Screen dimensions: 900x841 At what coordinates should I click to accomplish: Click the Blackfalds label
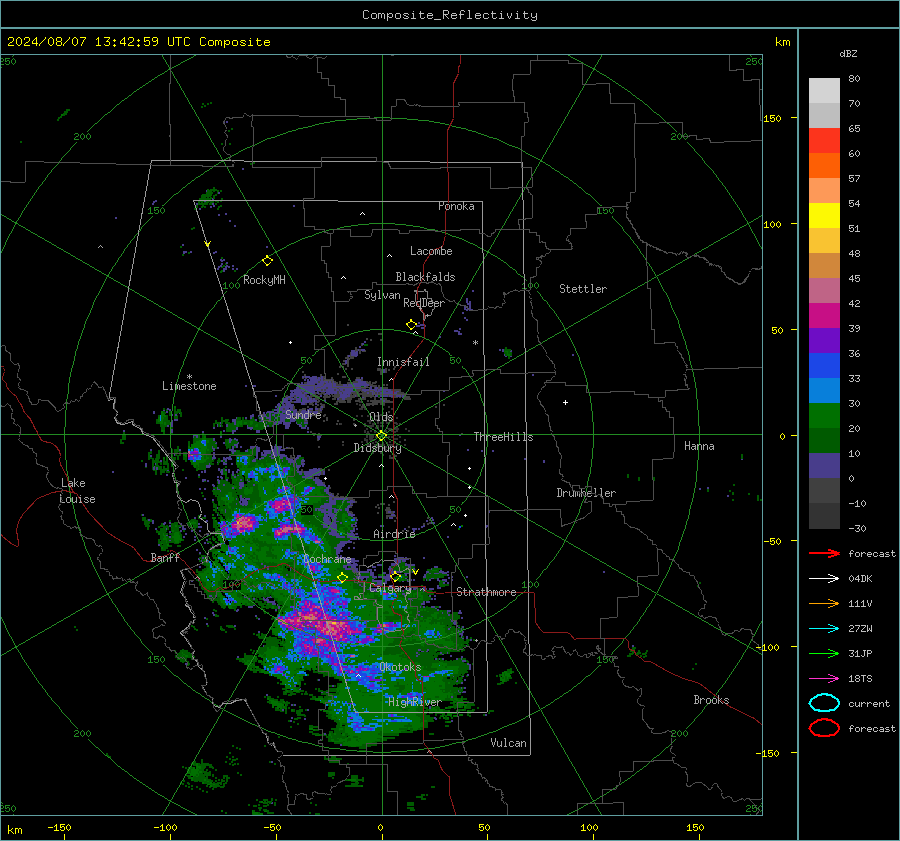[425, 277]
